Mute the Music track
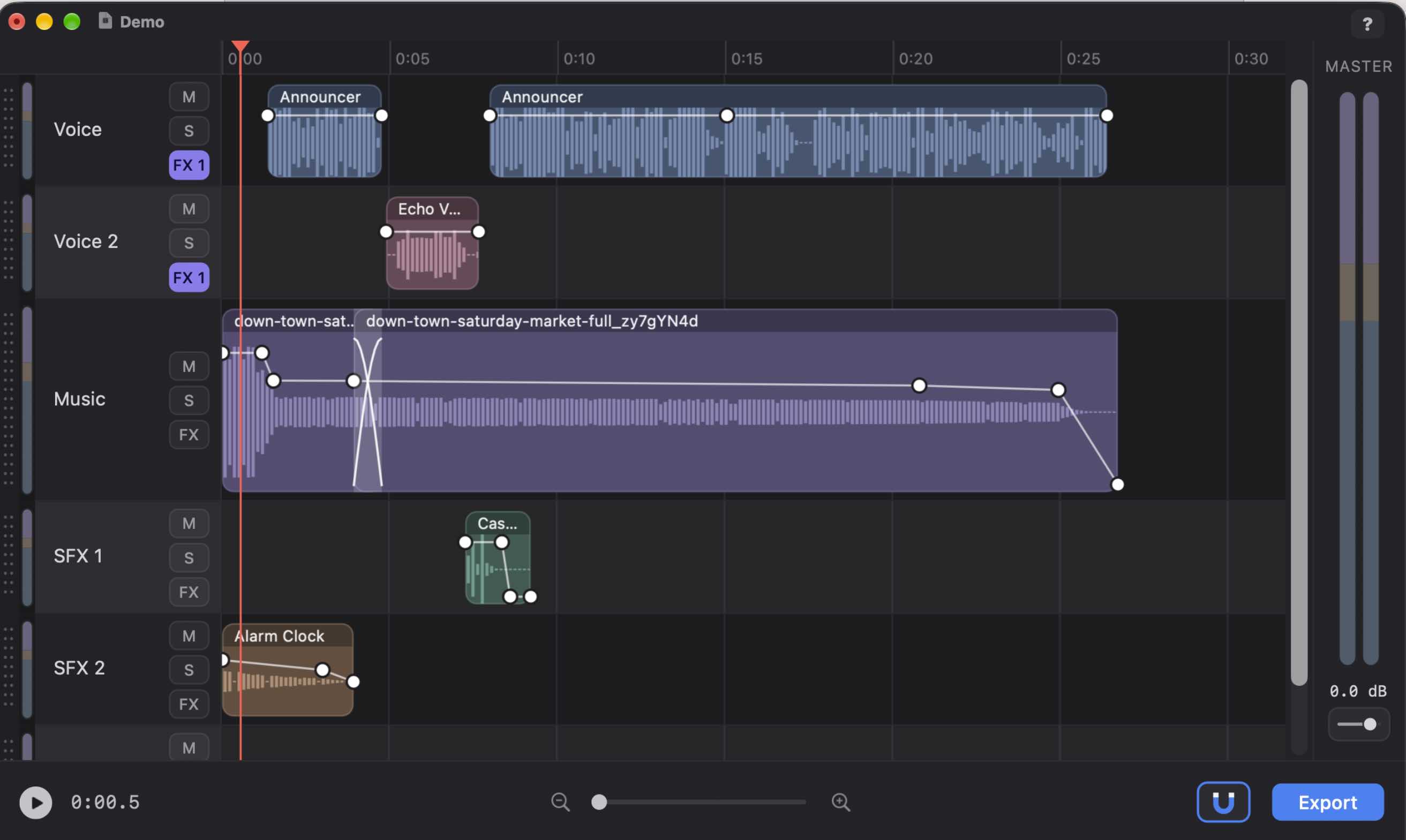This screenshot has width=1406, height=840. coord(189,366)
